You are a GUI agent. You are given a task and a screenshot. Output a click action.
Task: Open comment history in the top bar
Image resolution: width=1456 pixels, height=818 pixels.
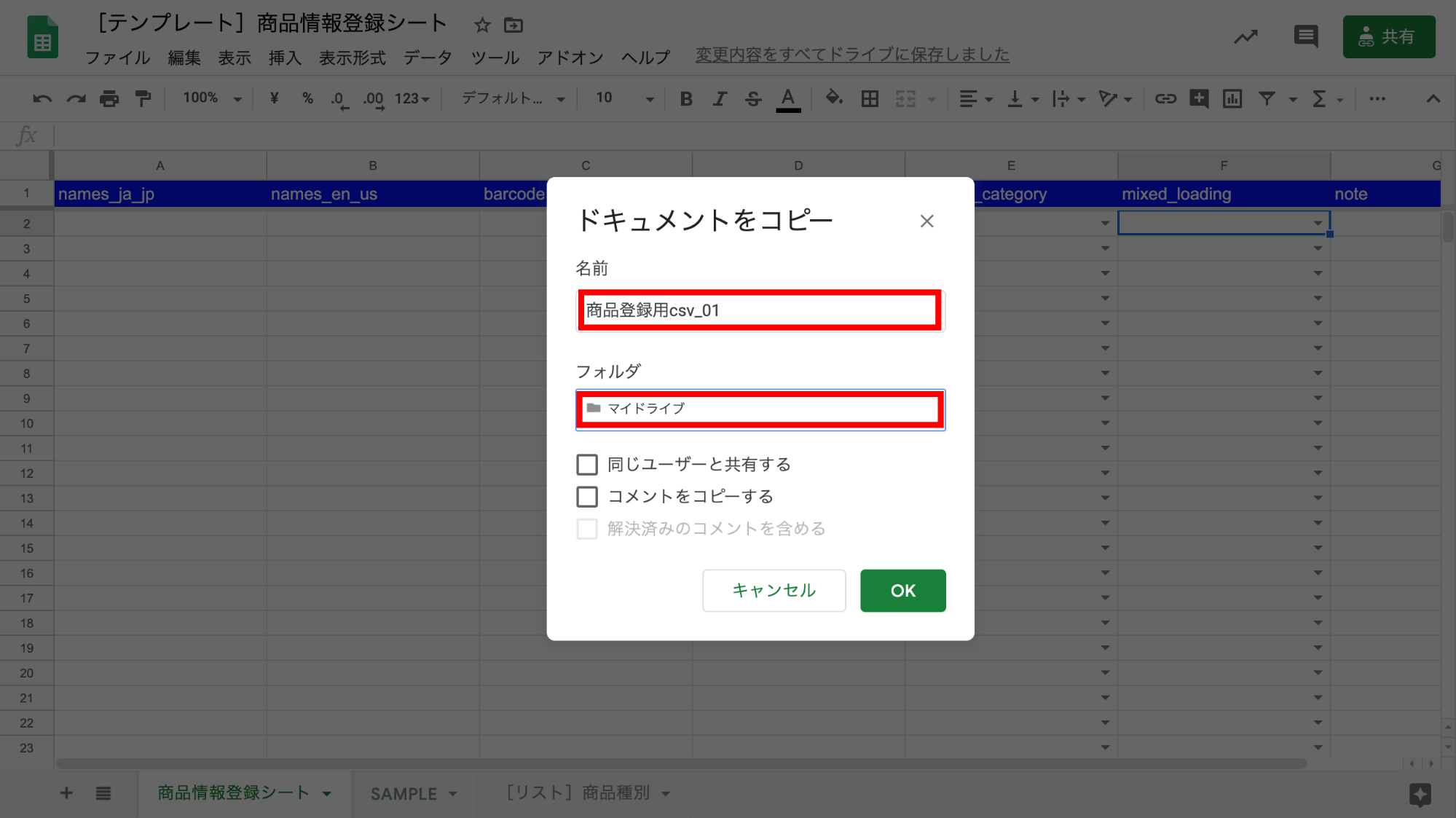click(1305, 36)
